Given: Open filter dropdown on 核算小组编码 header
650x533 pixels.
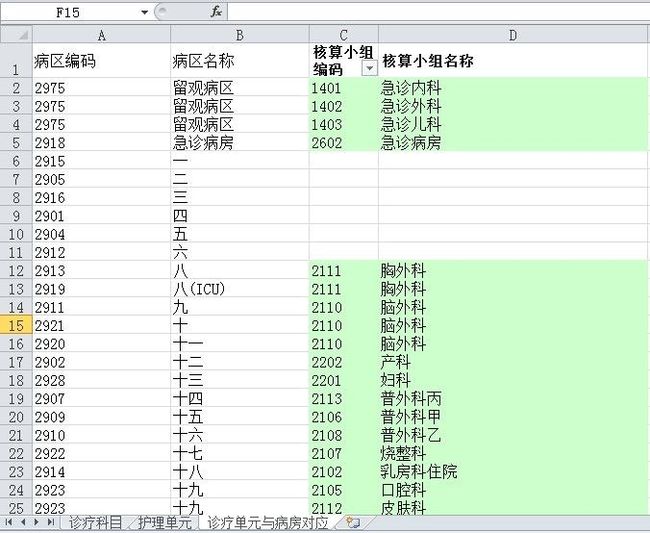Looking at the screenshot, I should tap(369, 68).
